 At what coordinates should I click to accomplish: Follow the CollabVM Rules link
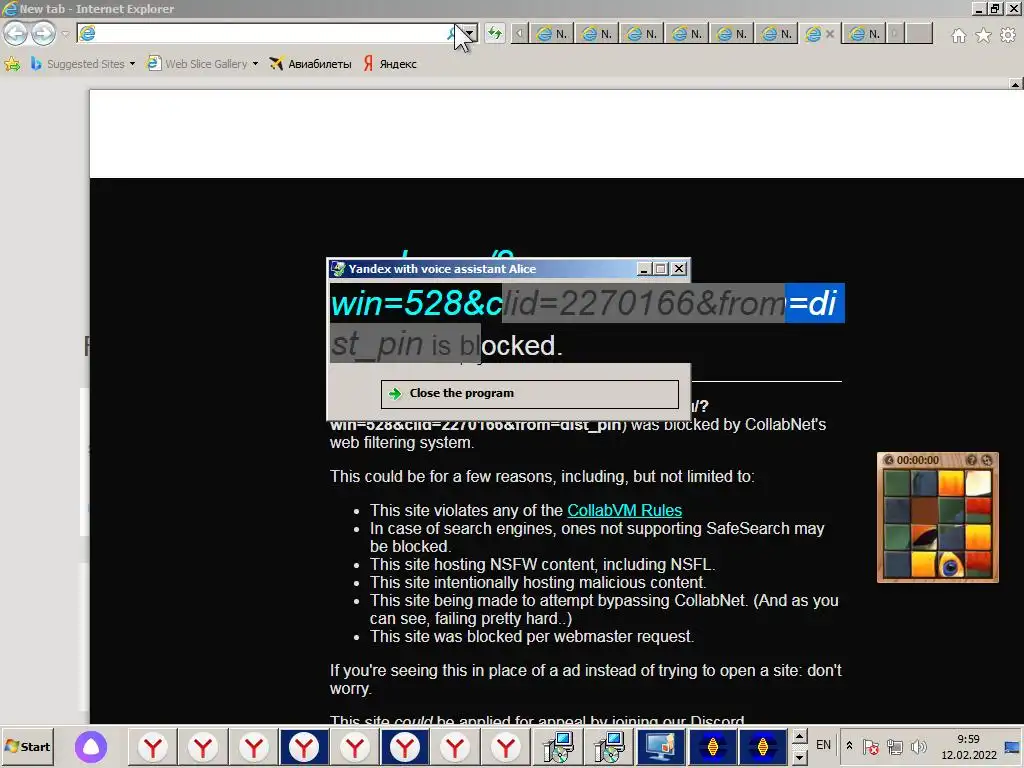[624, 510]
